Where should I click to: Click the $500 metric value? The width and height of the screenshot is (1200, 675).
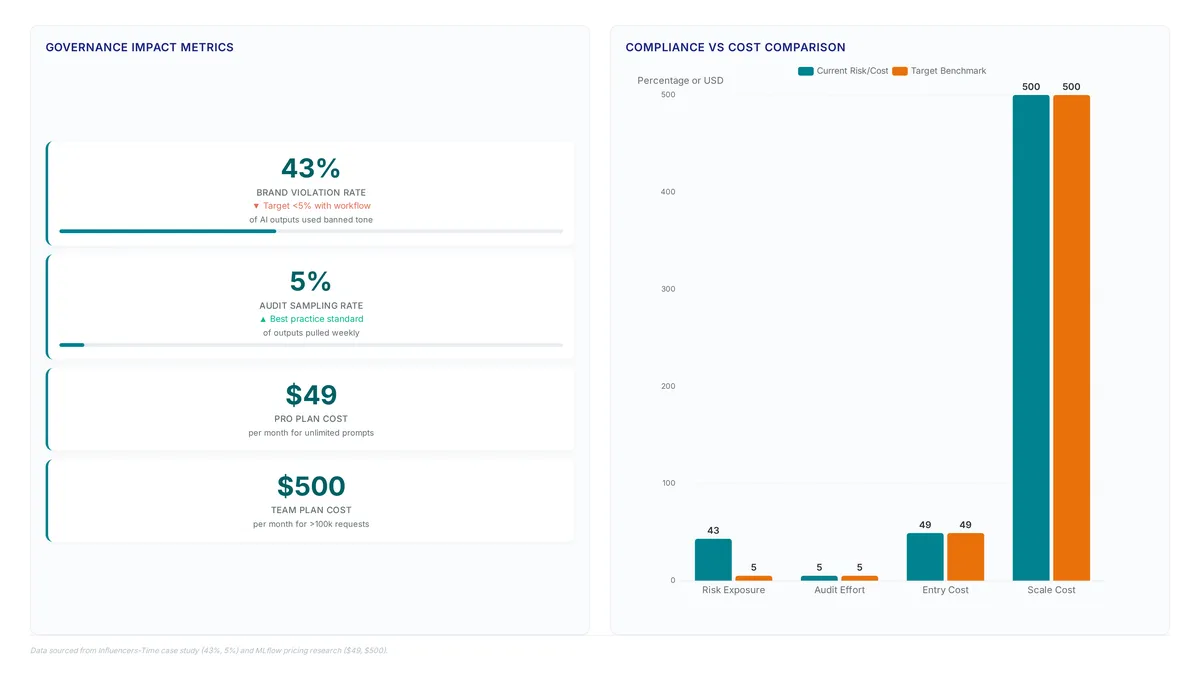click(311, 486)
